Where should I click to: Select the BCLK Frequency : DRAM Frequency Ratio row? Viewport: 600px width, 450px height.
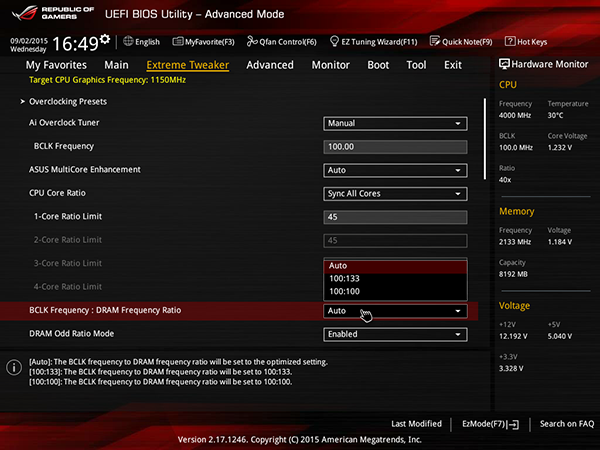pos(239,311)
